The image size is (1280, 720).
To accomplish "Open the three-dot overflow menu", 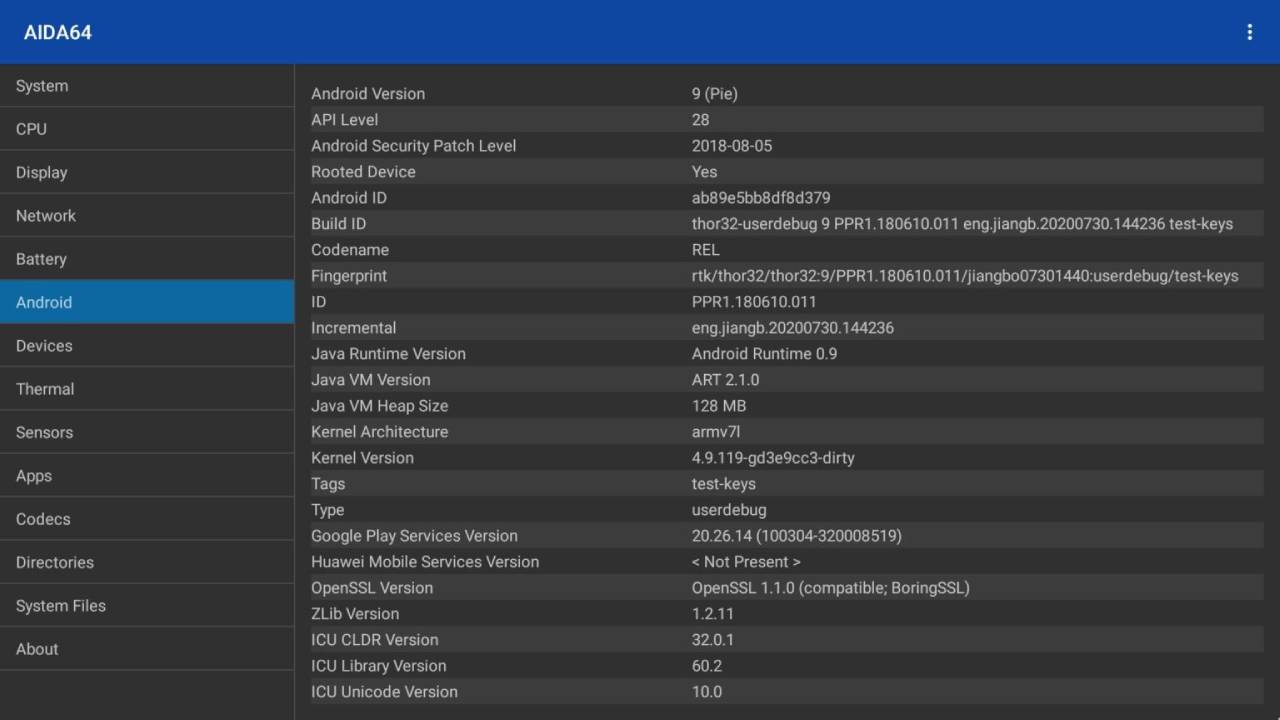I will tap(1249, 32).
